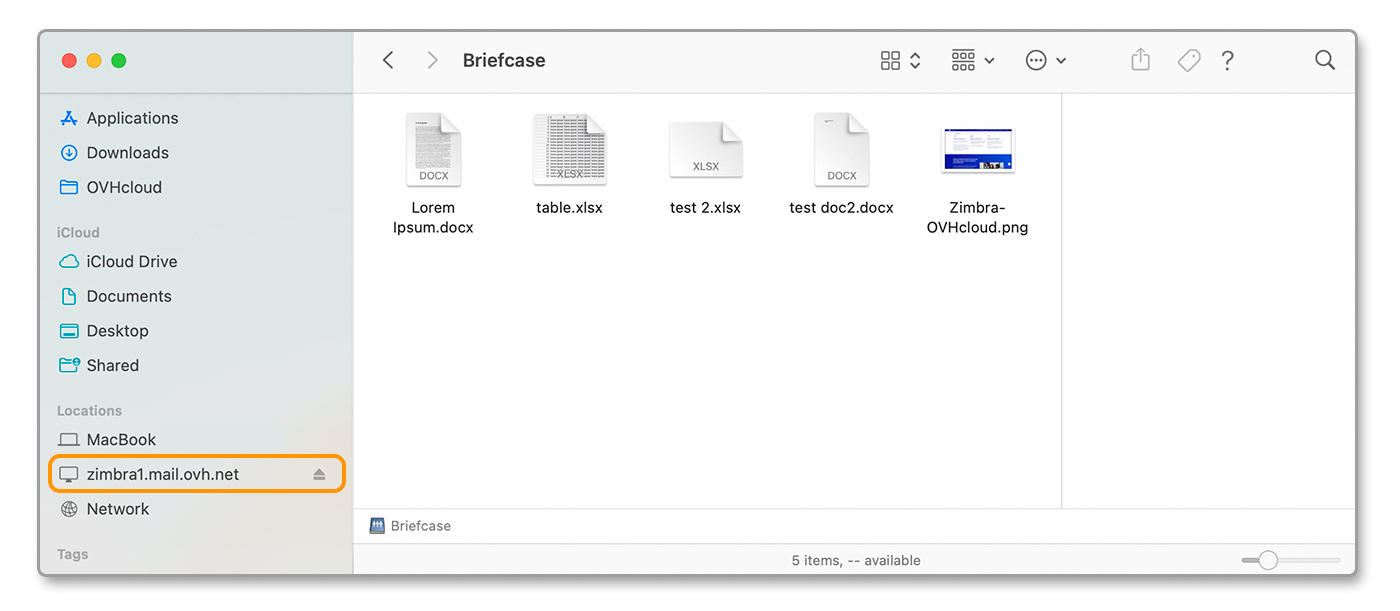Image resolution: width=1400 pixels, height=611 pixels.
Task: Open the group-by options dropdown
Action: pos(972,61)
